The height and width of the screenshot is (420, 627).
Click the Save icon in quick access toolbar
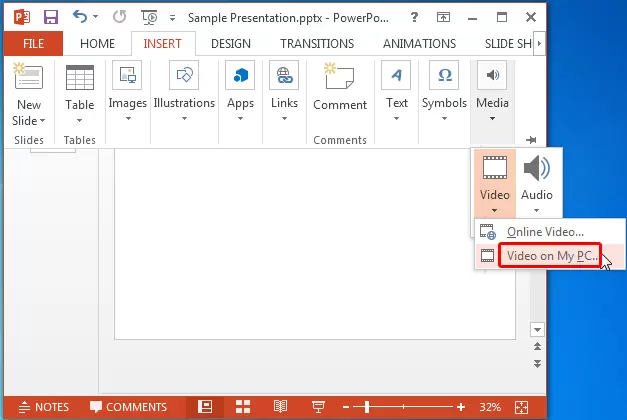[49, 17]
